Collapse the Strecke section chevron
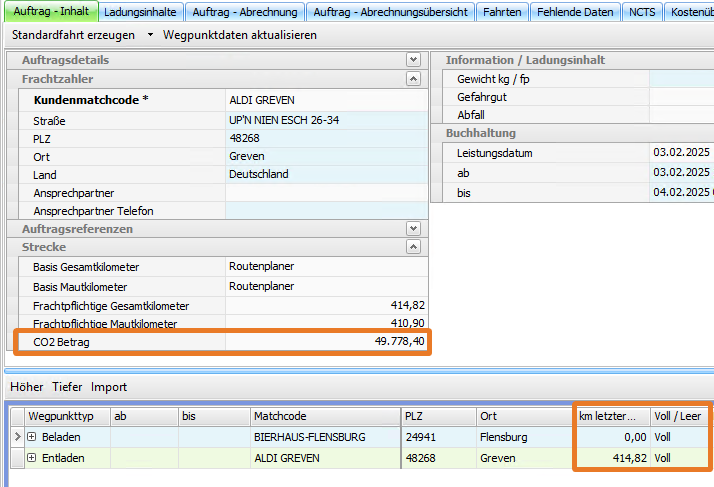The image size is (714, 487). click(413, 247)
